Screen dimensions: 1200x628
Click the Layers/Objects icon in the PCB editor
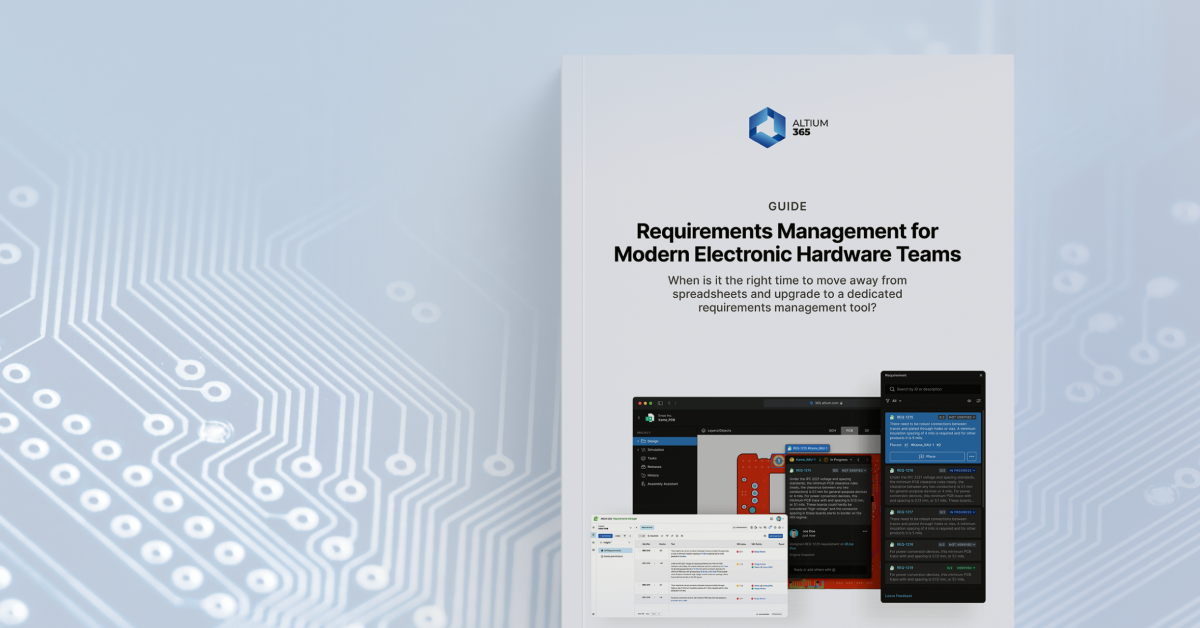703,430
